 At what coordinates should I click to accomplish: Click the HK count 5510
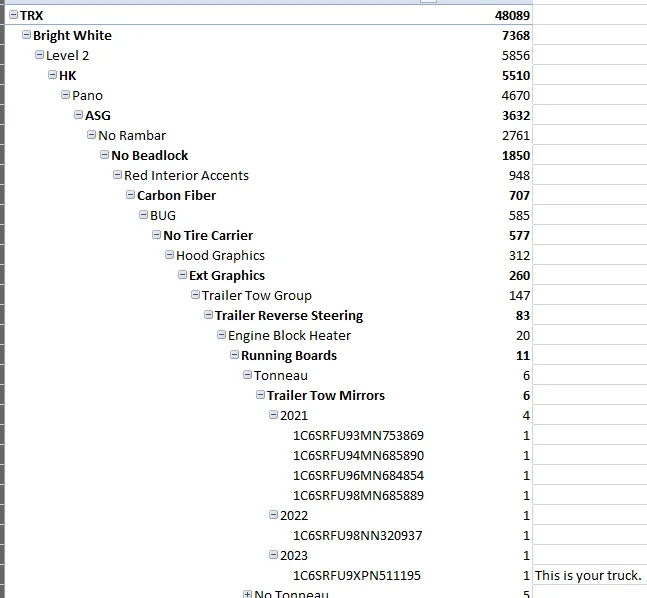(516, 76)
